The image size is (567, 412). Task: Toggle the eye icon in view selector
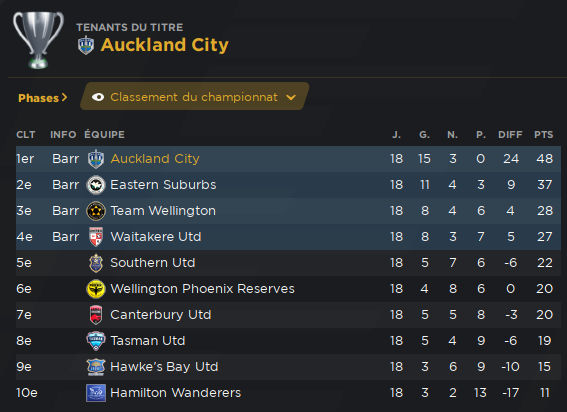click(98, 97)
